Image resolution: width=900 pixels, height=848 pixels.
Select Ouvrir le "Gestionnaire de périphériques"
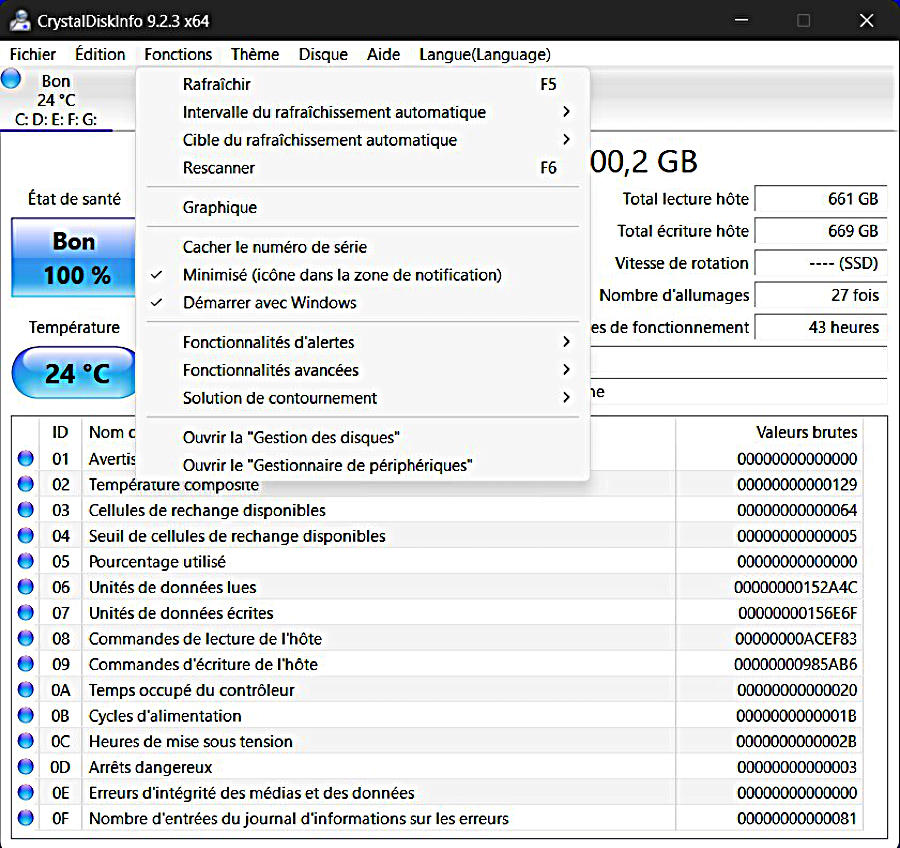(363, 465)
